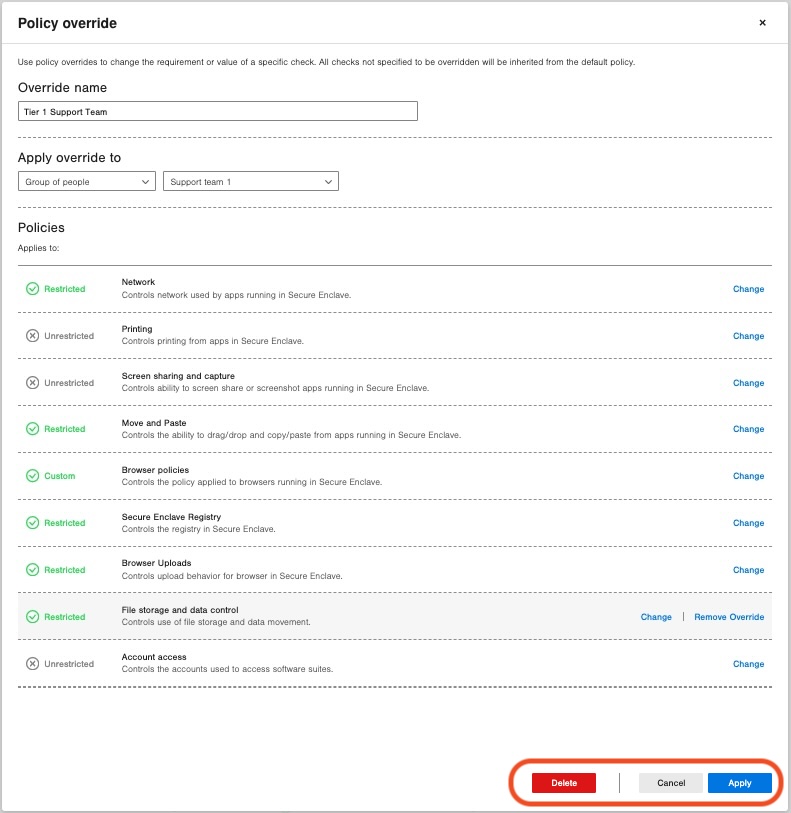Click Secure Enclave Registry check icon
The width and height of the screenshot is (791, 813).
[x=33, y=523]
